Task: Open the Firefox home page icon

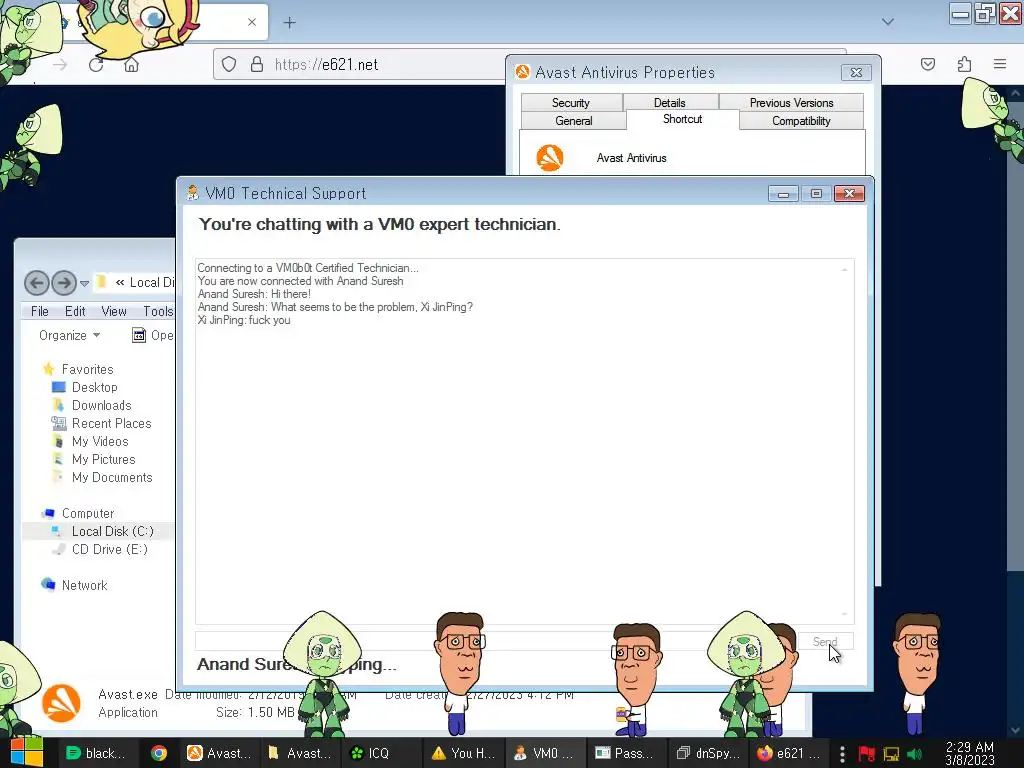Action: click(x=131, y=65)
